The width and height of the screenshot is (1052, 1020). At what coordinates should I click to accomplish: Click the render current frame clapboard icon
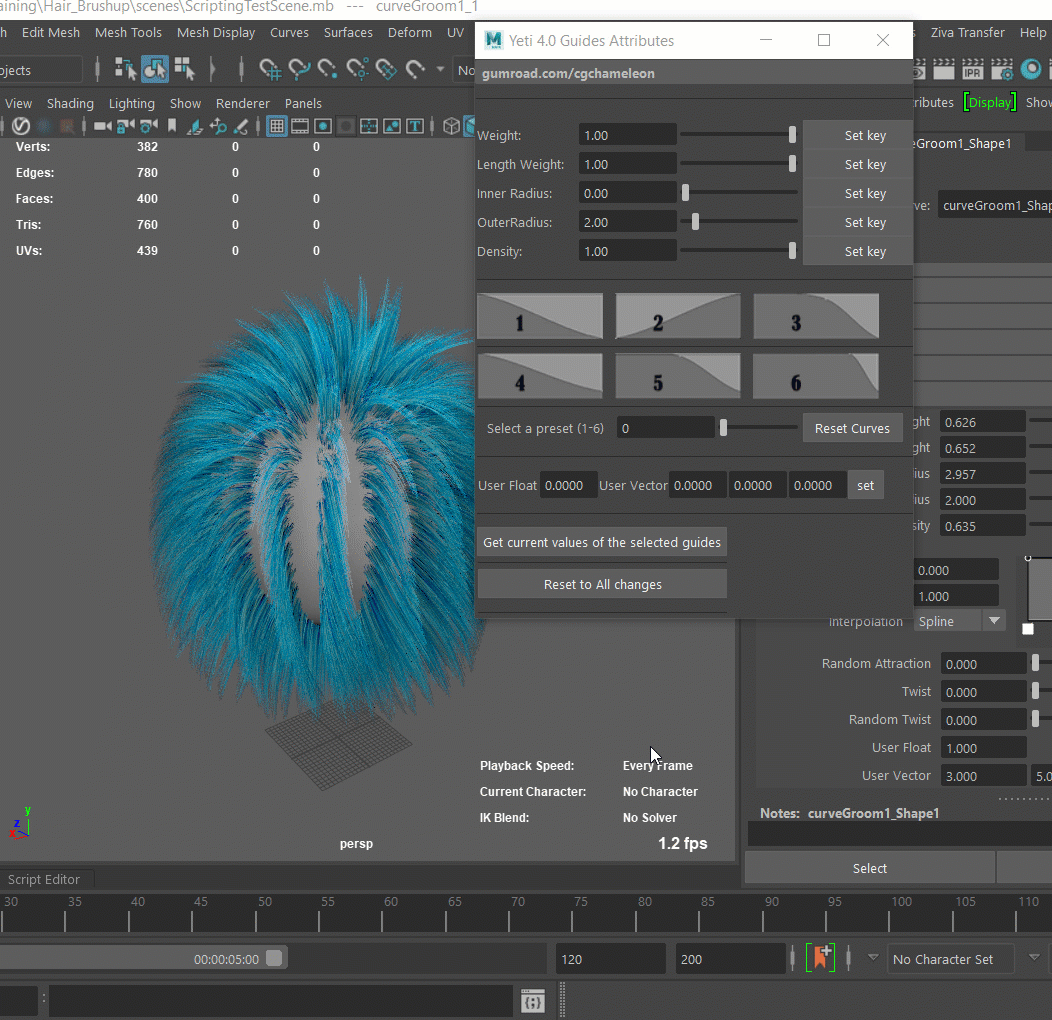[x=943, y=69]
